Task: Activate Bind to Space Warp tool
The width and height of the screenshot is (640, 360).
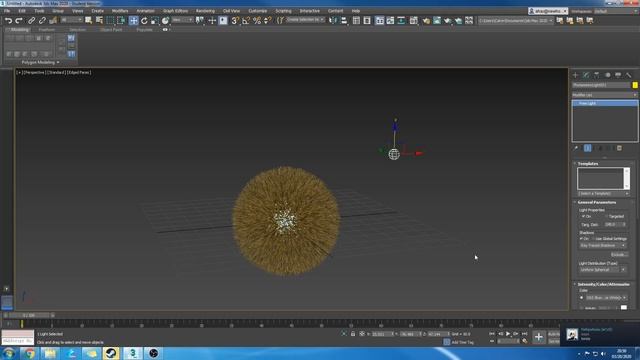Action: [x=53, y=20]
